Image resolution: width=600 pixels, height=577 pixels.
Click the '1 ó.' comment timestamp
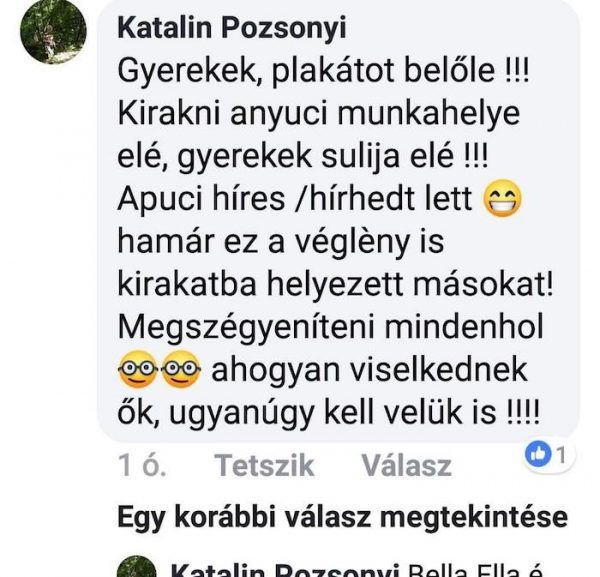pyautogui.click(x=142, y=465)
